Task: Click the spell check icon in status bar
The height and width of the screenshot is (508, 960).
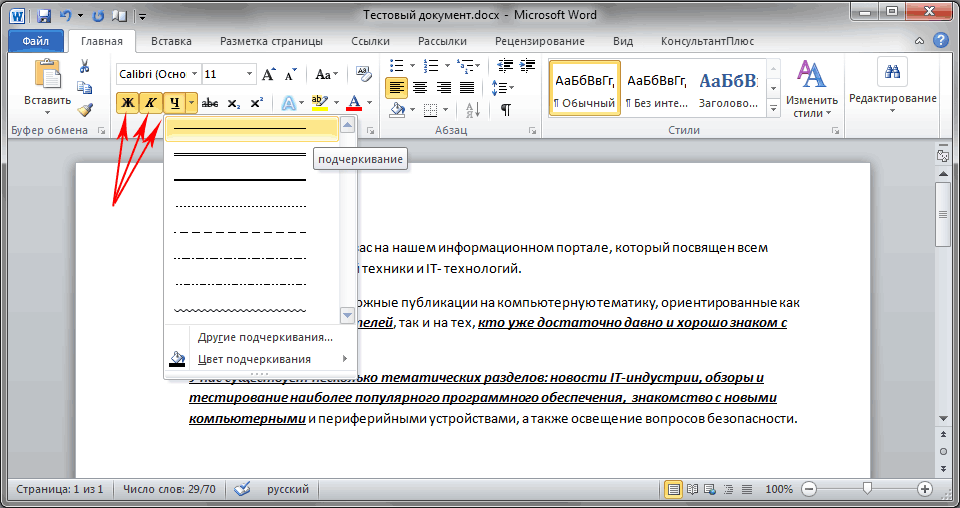Action: pos(241,490)
